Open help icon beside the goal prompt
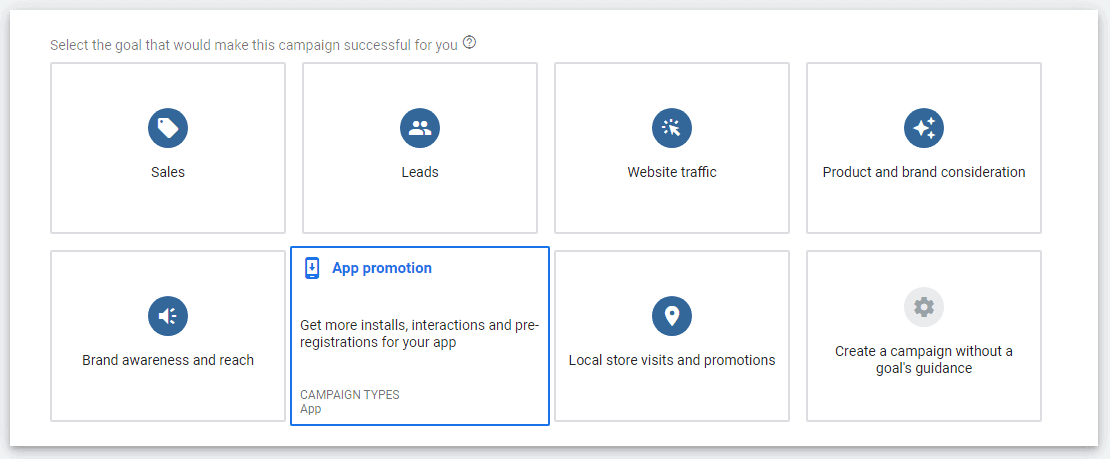 tap(469, 43)
